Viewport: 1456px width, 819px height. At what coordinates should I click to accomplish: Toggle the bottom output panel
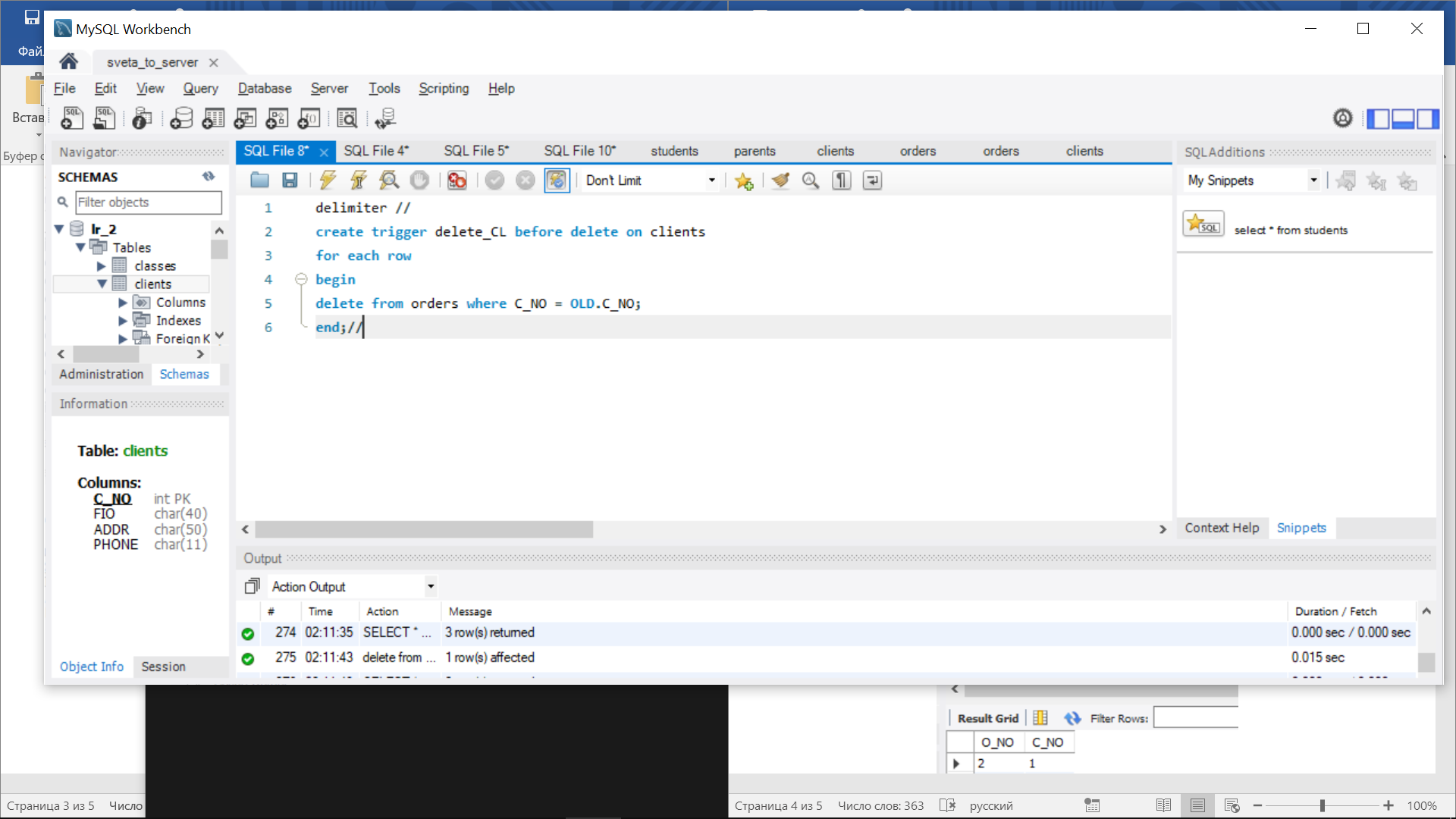[1403, 119]
